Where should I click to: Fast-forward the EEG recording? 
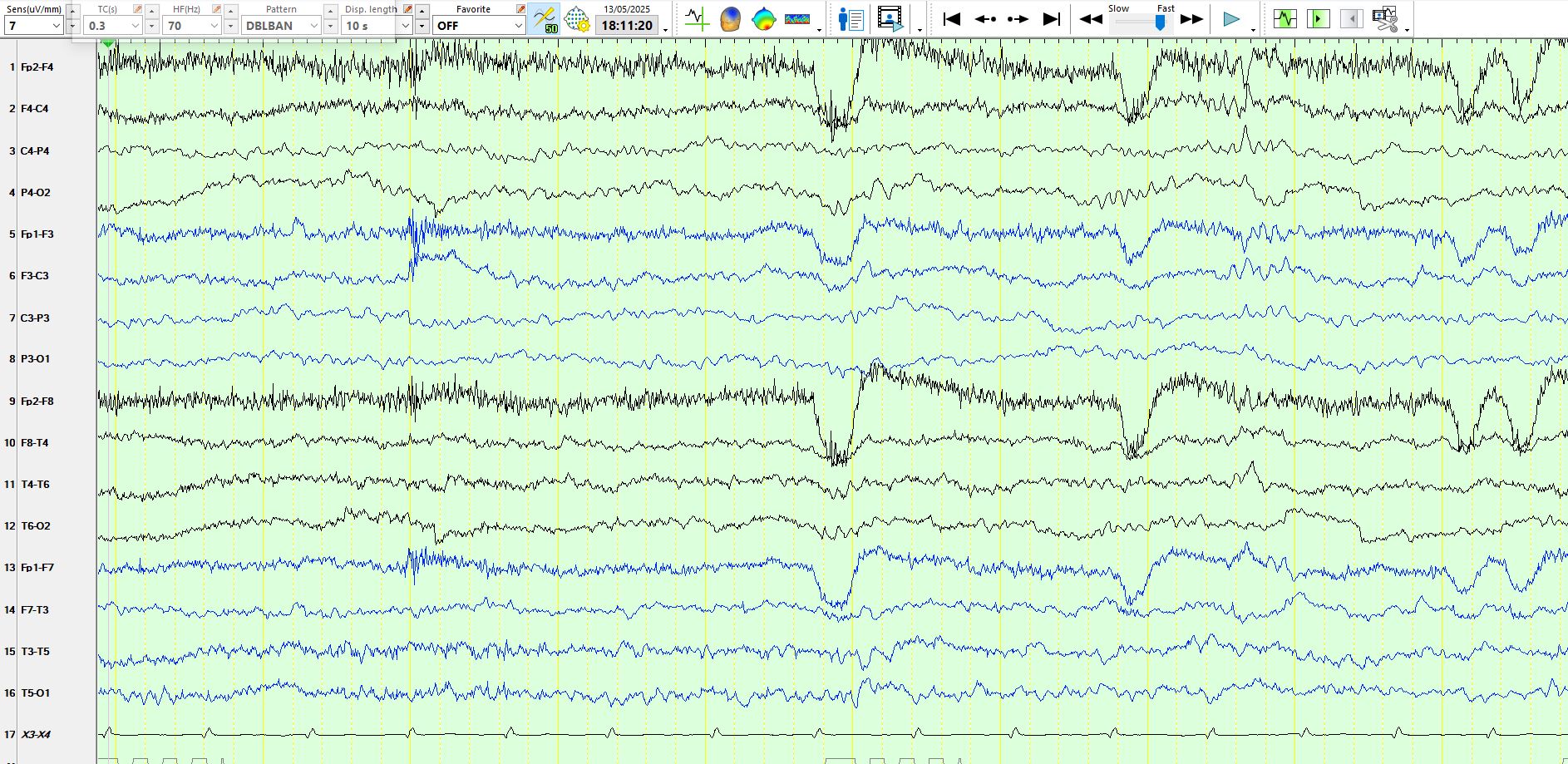tap(1191, 19)
